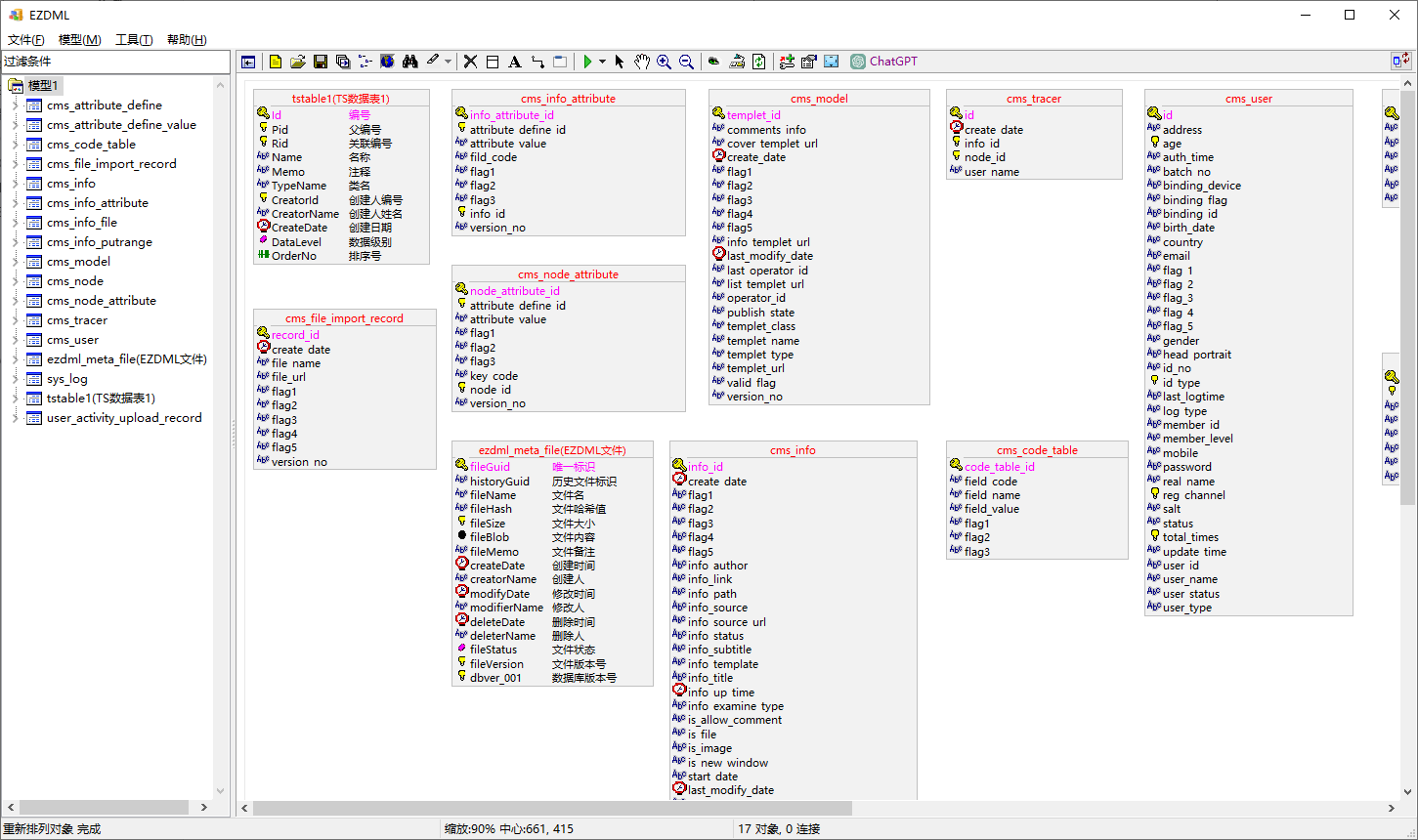Select the highlighter pen tool icon
Image resolution: width=1418 pixels, height=840 pixels.
coord(433,61)
